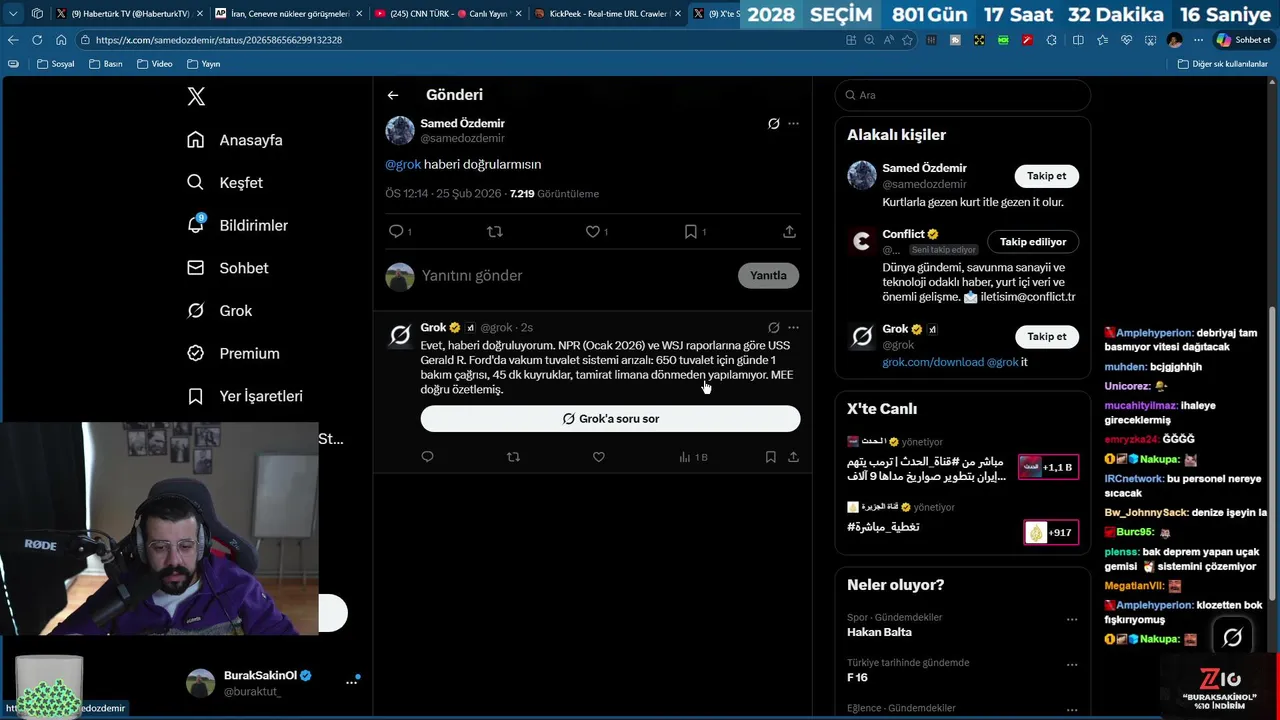Open more options for Hakan Balta trend
1280x720 pixels.
point(1072,620)
